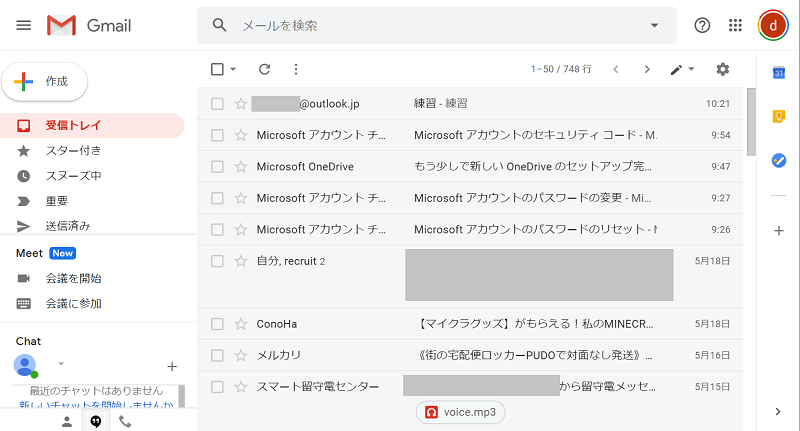Star the スマート留守電センター email
This screenshot has width=800, height=431.
click(241, 387)
